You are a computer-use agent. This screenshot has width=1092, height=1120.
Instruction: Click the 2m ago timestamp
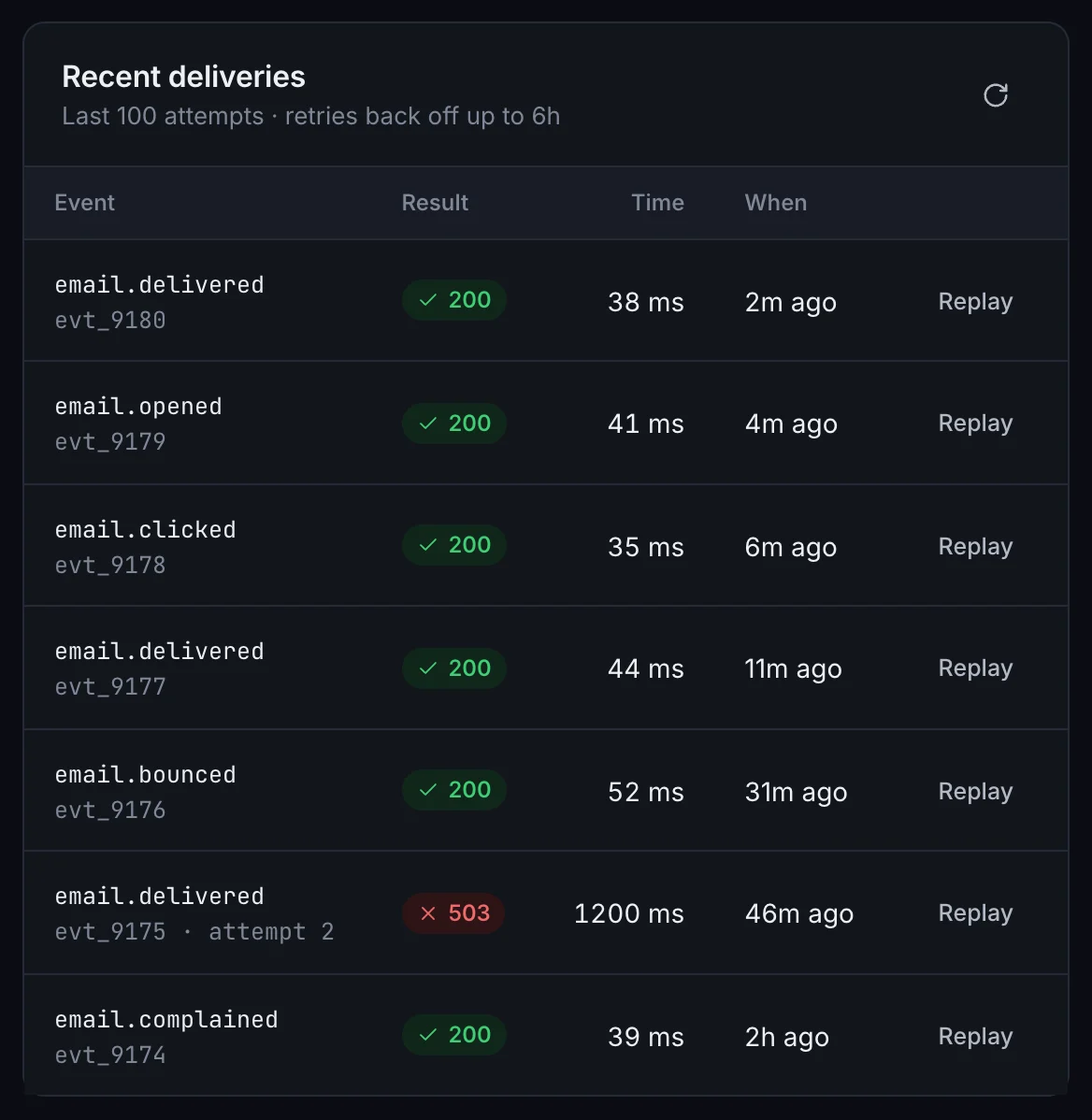point(791,303)
